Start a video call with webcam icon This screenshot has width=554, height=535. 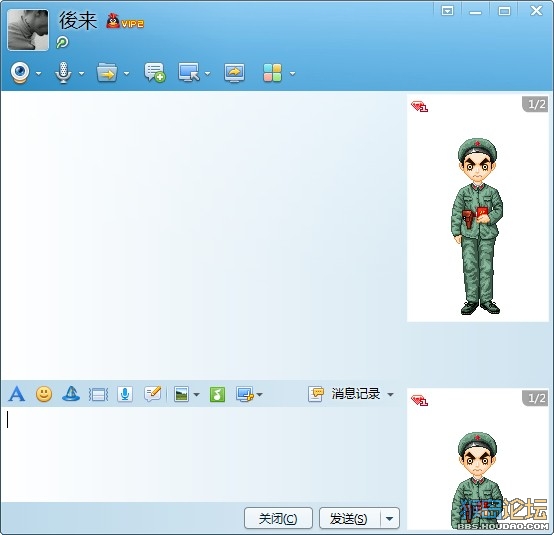point(20,72)
